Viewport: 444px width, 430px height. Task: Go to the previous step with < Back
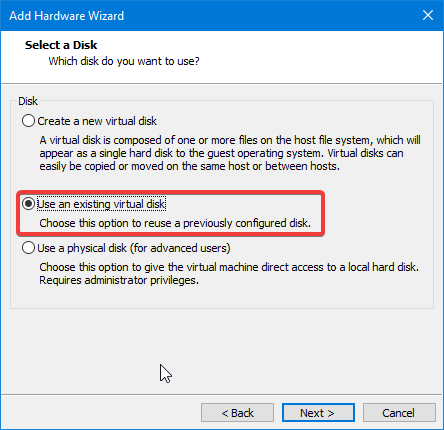click(x=237, y=413)
